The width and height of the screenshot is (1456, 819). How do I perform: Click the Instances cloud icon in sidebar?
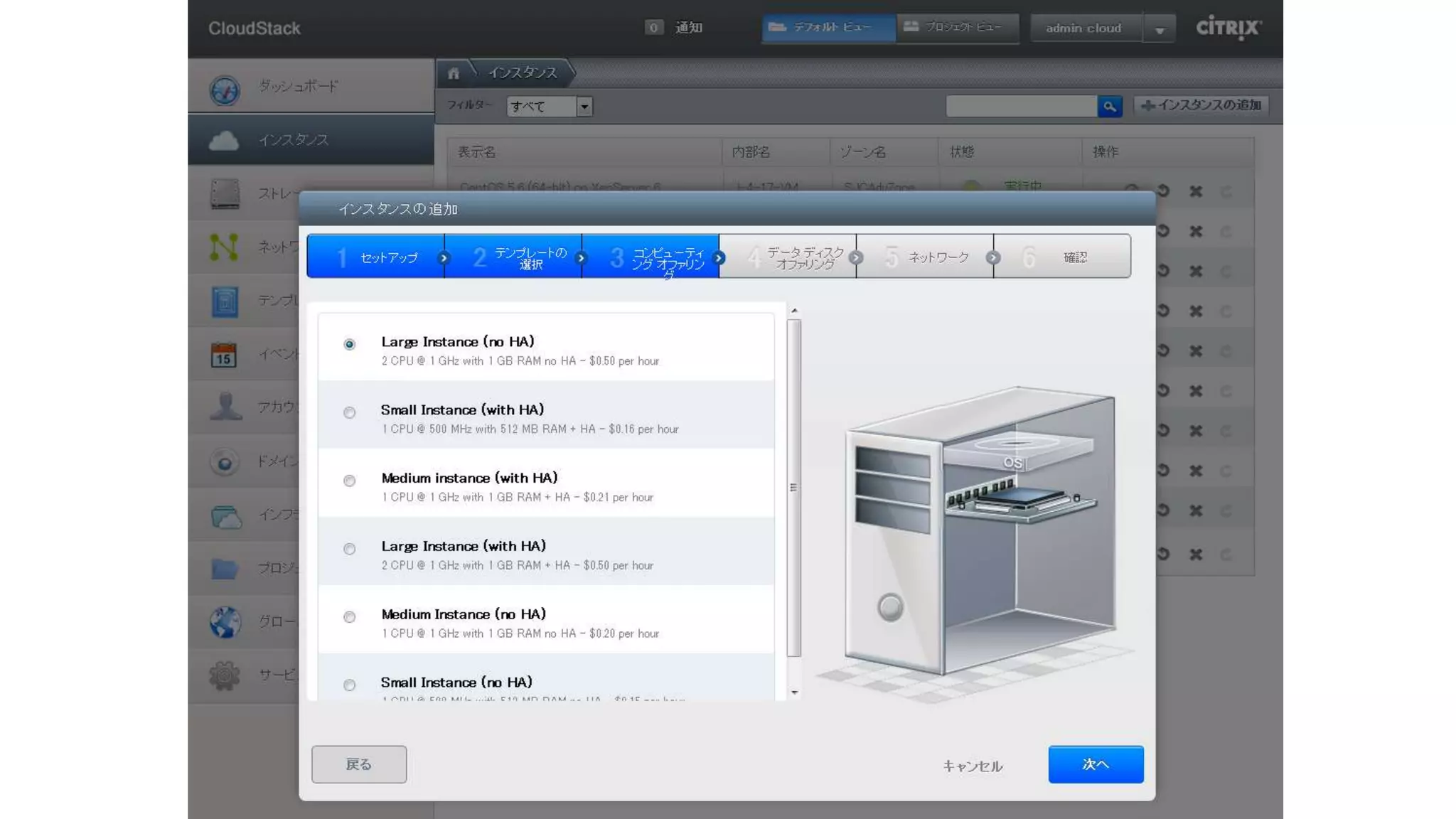click(224, 140)
